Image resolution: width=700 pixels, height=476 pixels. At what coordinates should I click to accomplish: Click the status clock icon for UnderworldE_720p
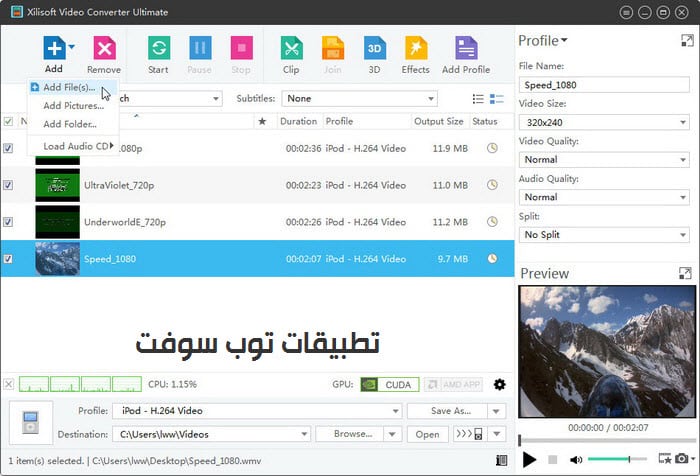pyautogui.click(x=492, y=221)
